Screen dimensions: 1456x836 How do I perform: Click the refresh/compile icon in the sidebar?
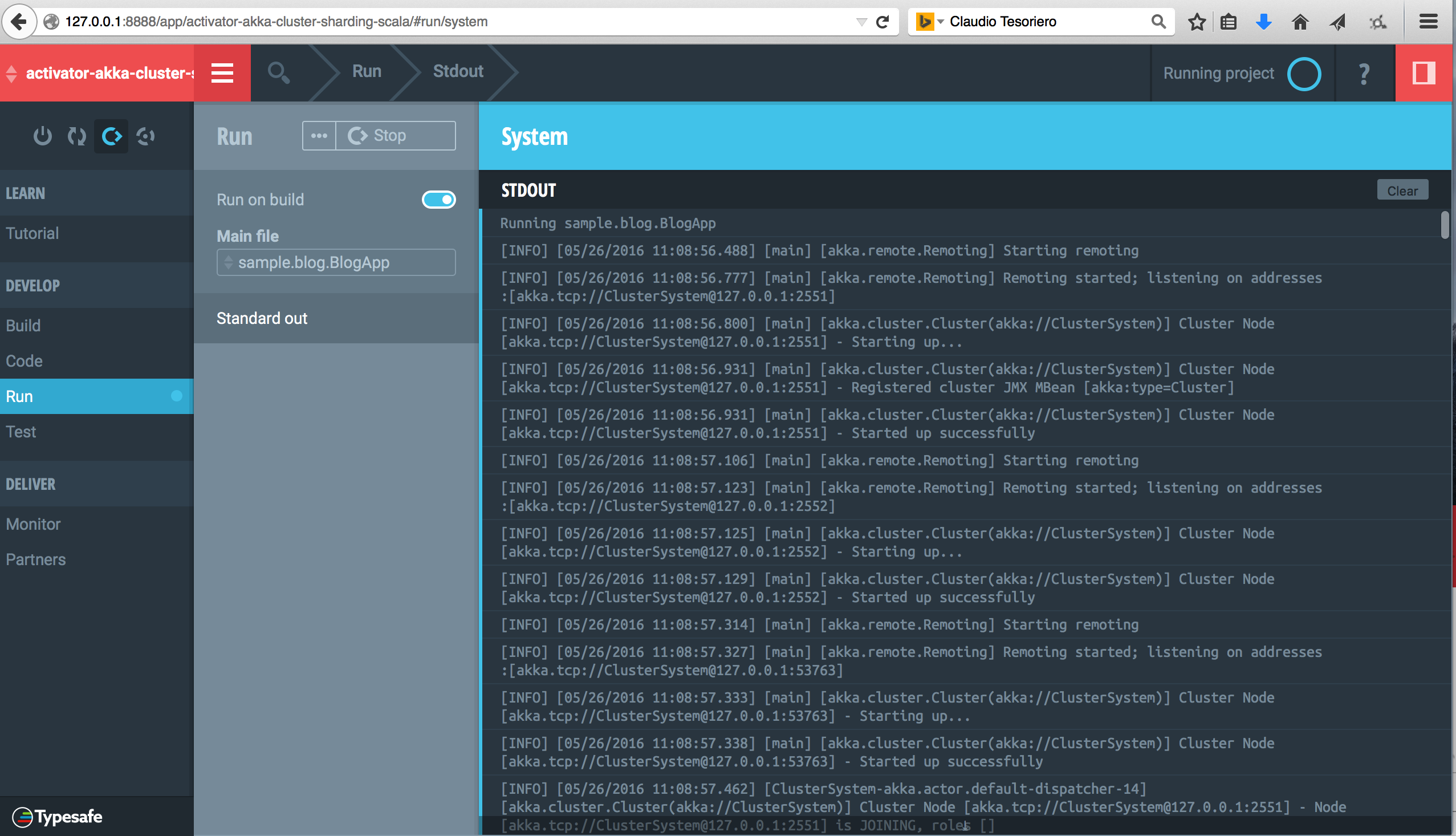pos(77,136)
